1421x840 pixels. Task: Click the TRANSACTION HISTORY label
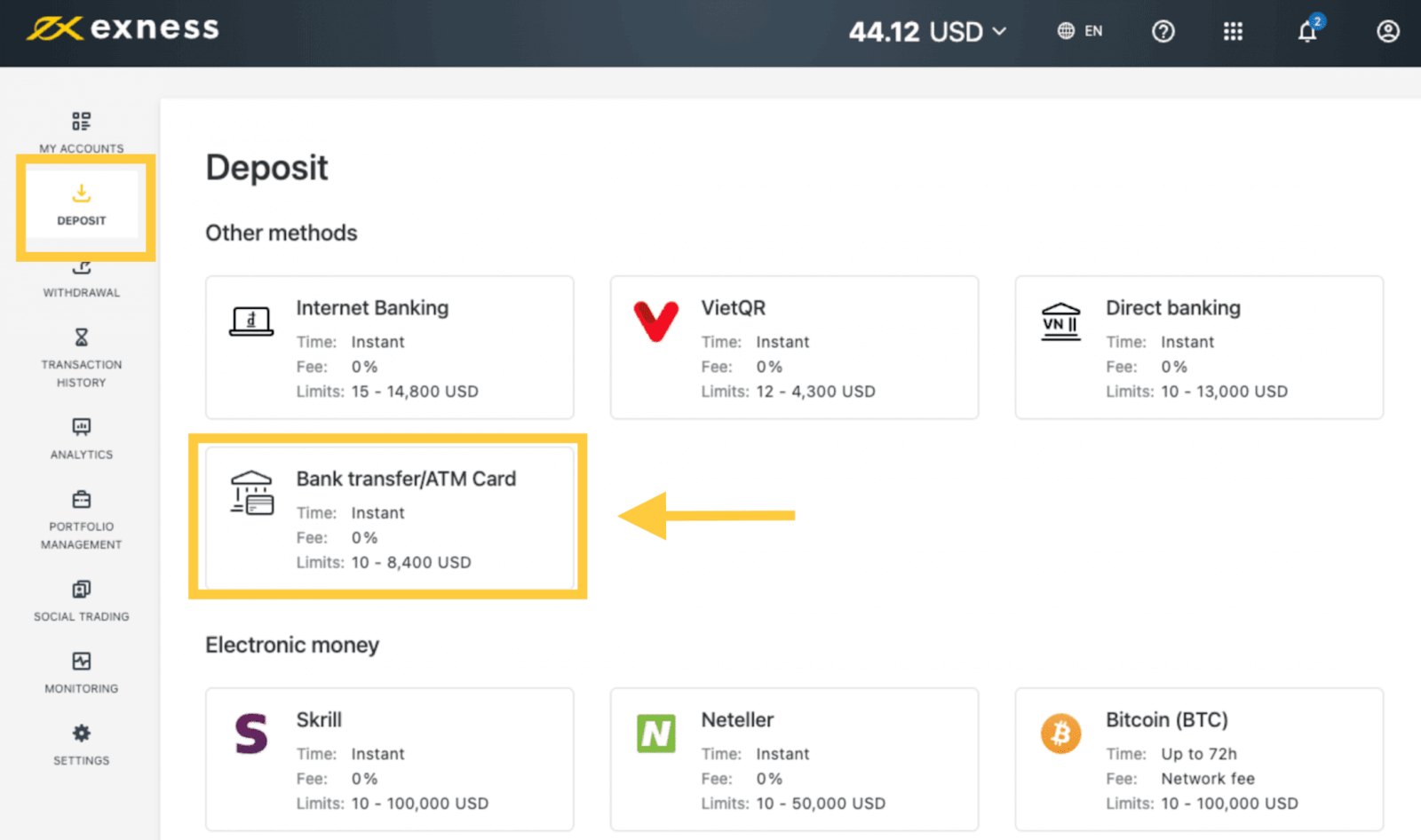coord(82,373)
